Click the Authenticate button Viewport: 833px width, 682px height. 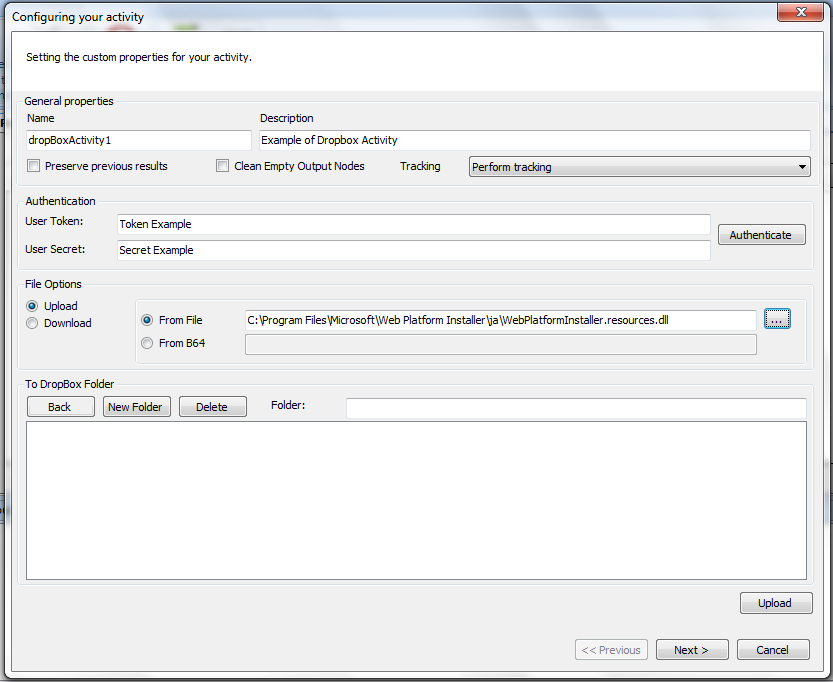pyautogui.click(x=761, y=235)
